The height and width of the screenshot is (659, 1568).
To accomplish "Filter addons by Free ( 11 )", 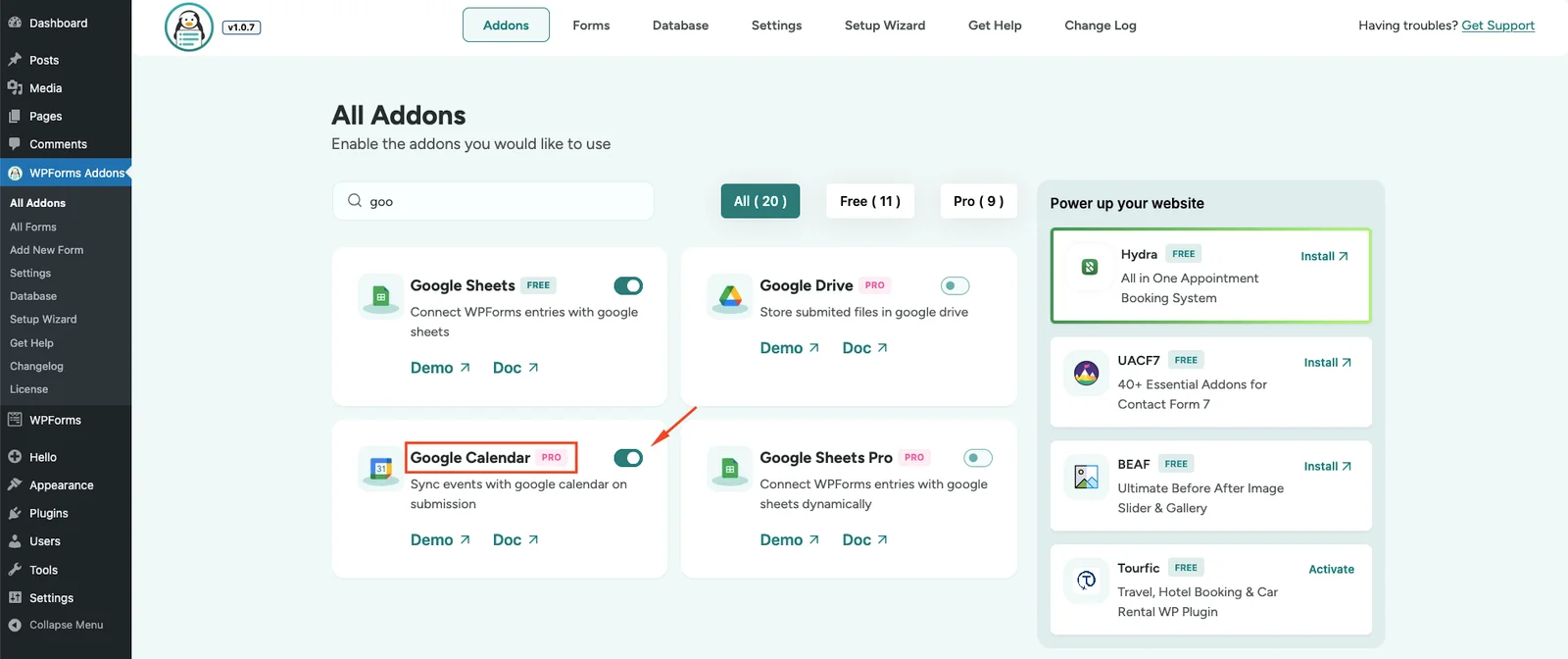I will pos(869,201).
